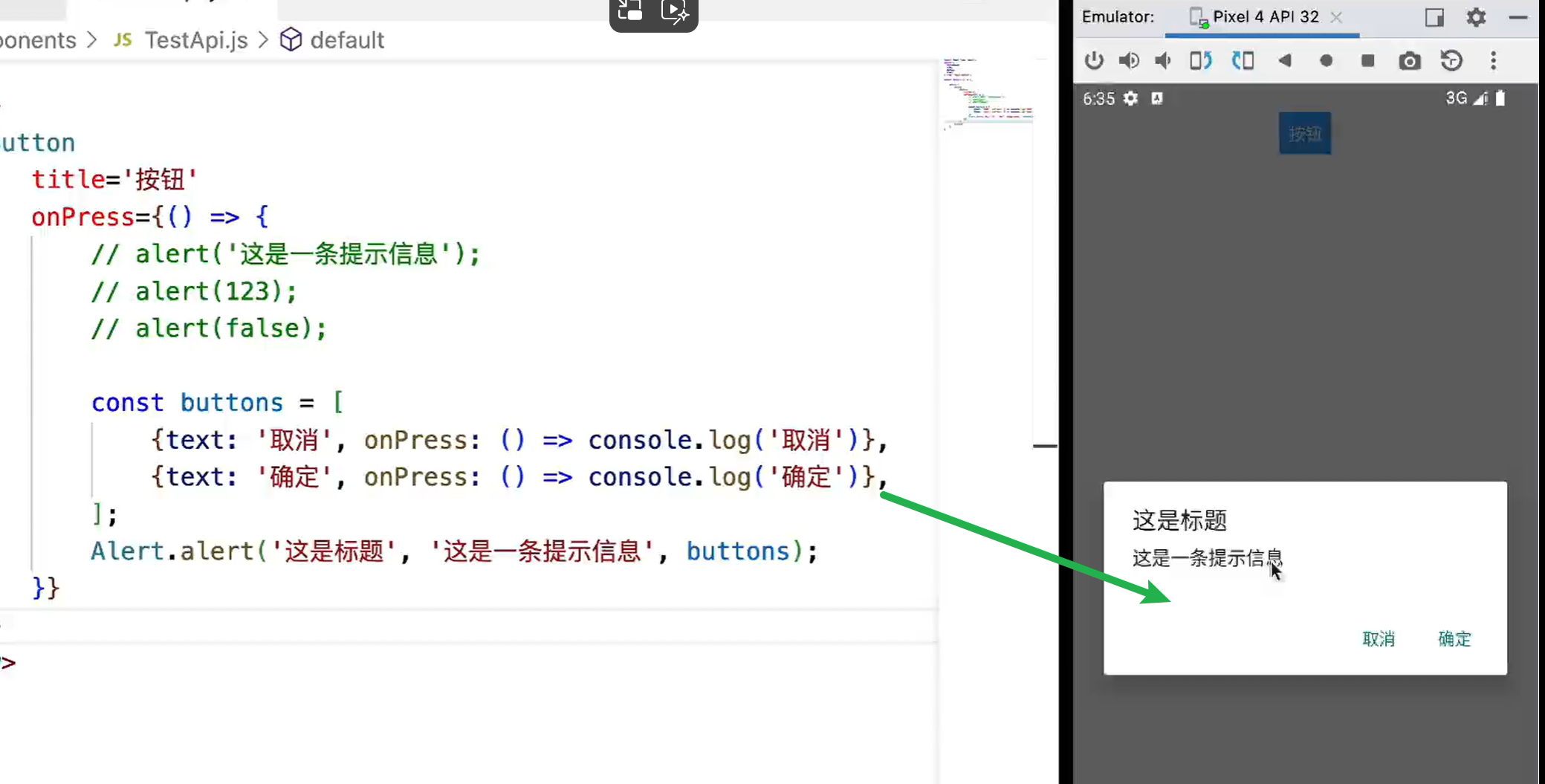Click the keyboard indicator icon in the phone status bar

point(1157,98)
